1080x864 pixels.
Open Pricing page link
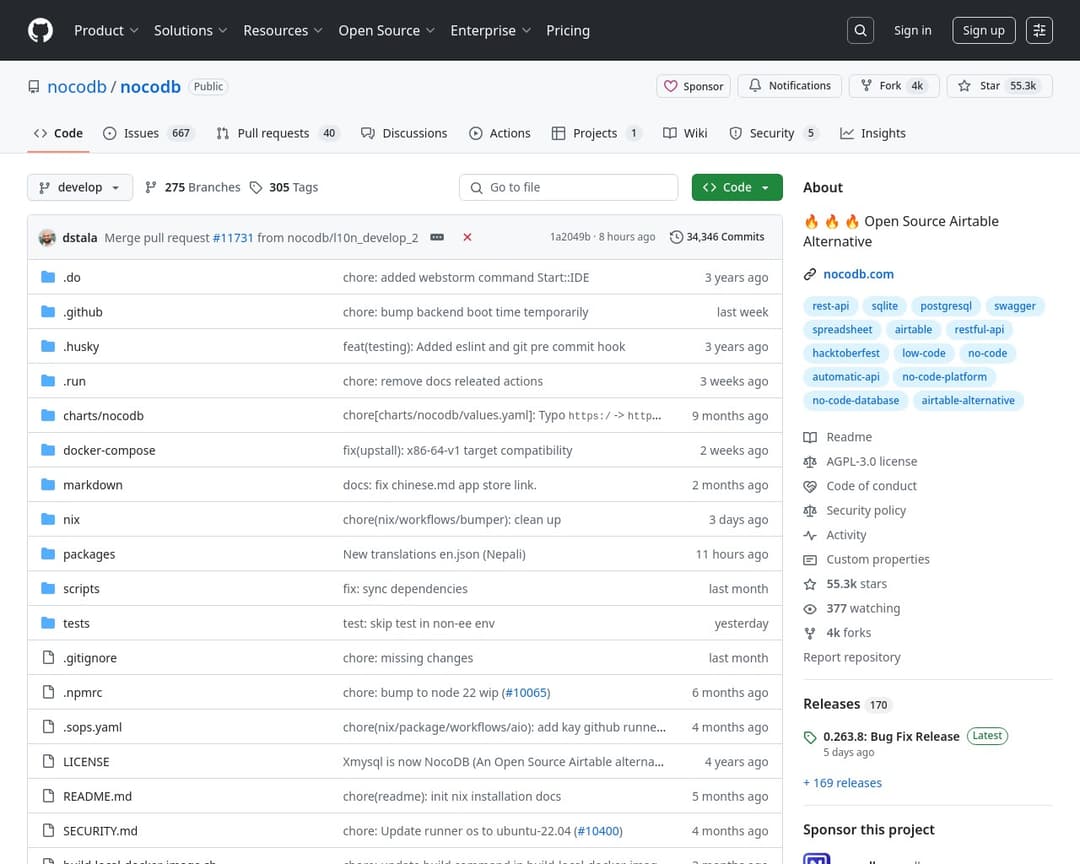click(568, 30)
